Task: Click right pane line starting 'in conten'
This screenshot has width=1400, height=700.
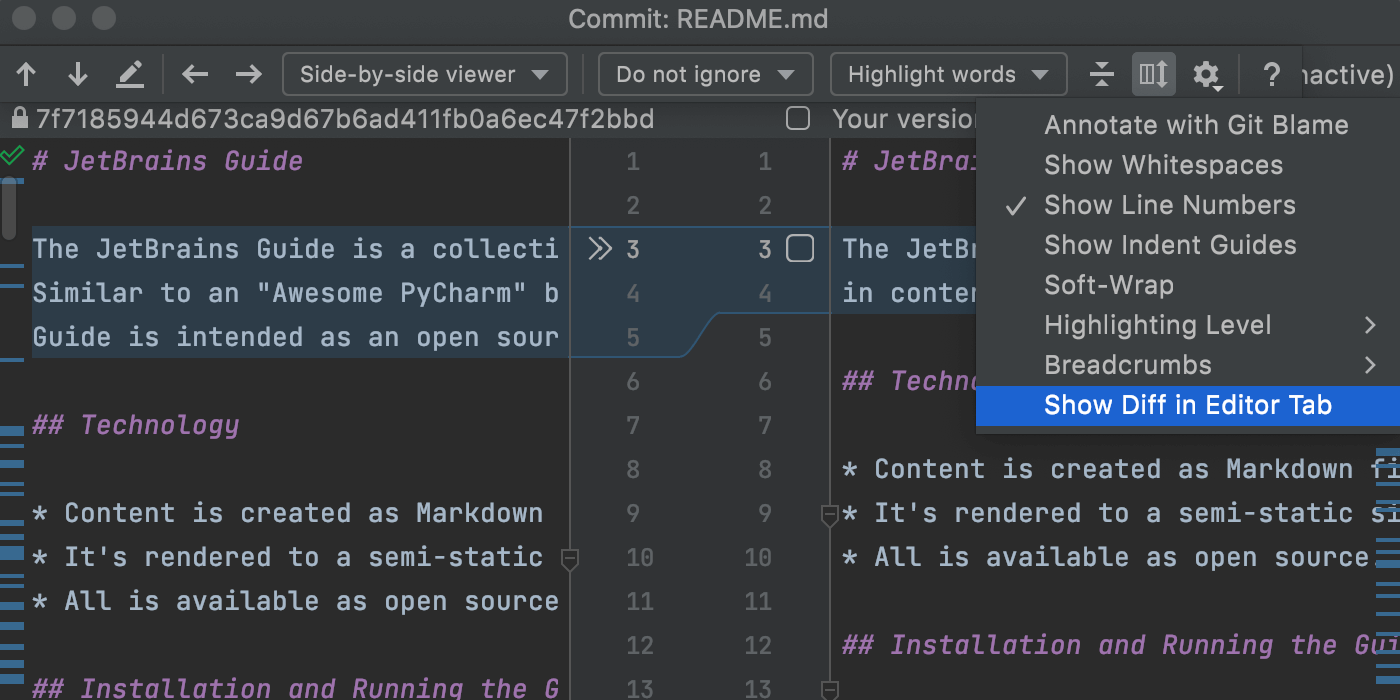Action: click(909, 293)
